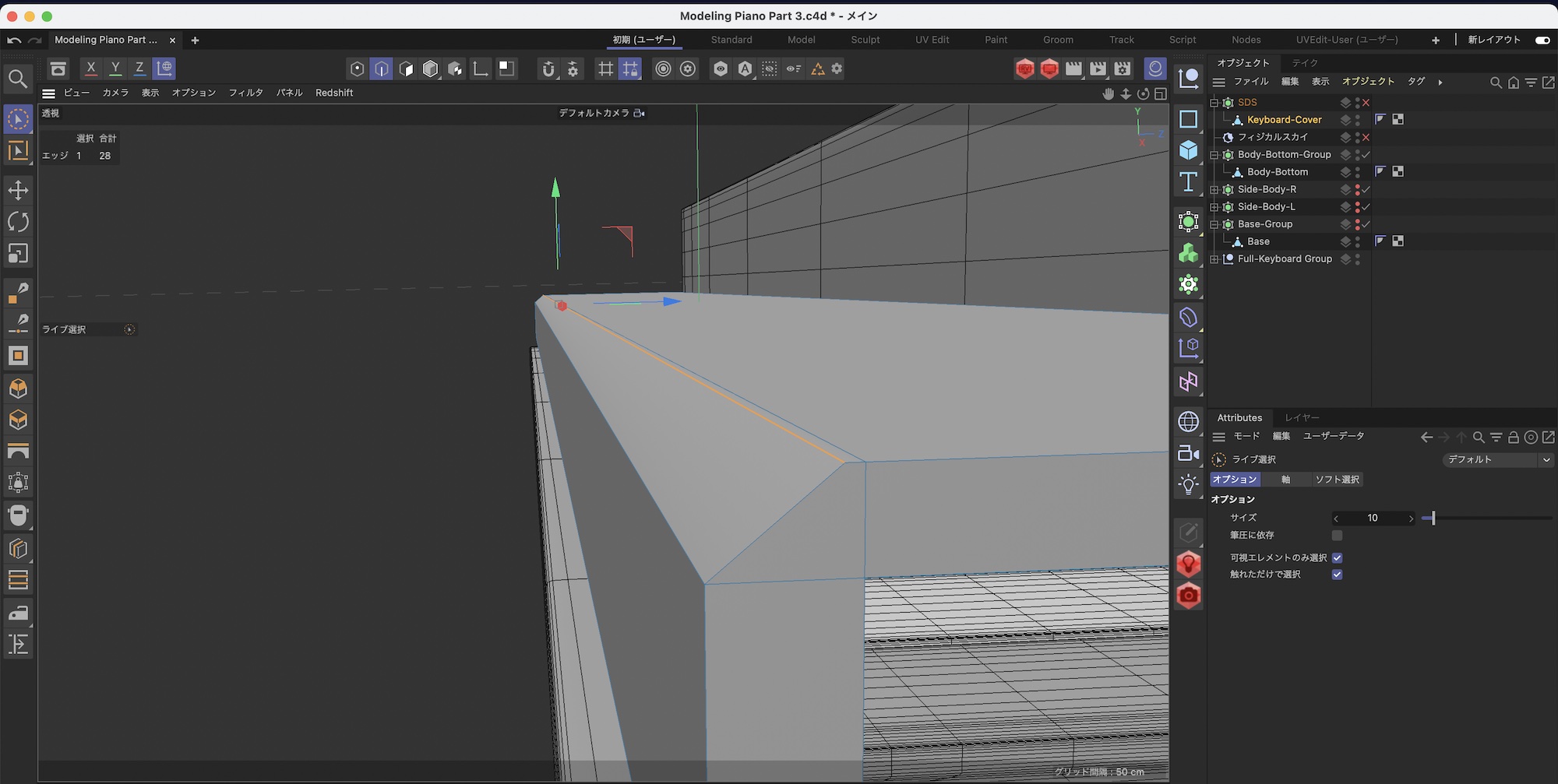Select the Move tool in left toolbar
Image resolution: width=1558 pixels, height=784 pixels.
point(18,190)
